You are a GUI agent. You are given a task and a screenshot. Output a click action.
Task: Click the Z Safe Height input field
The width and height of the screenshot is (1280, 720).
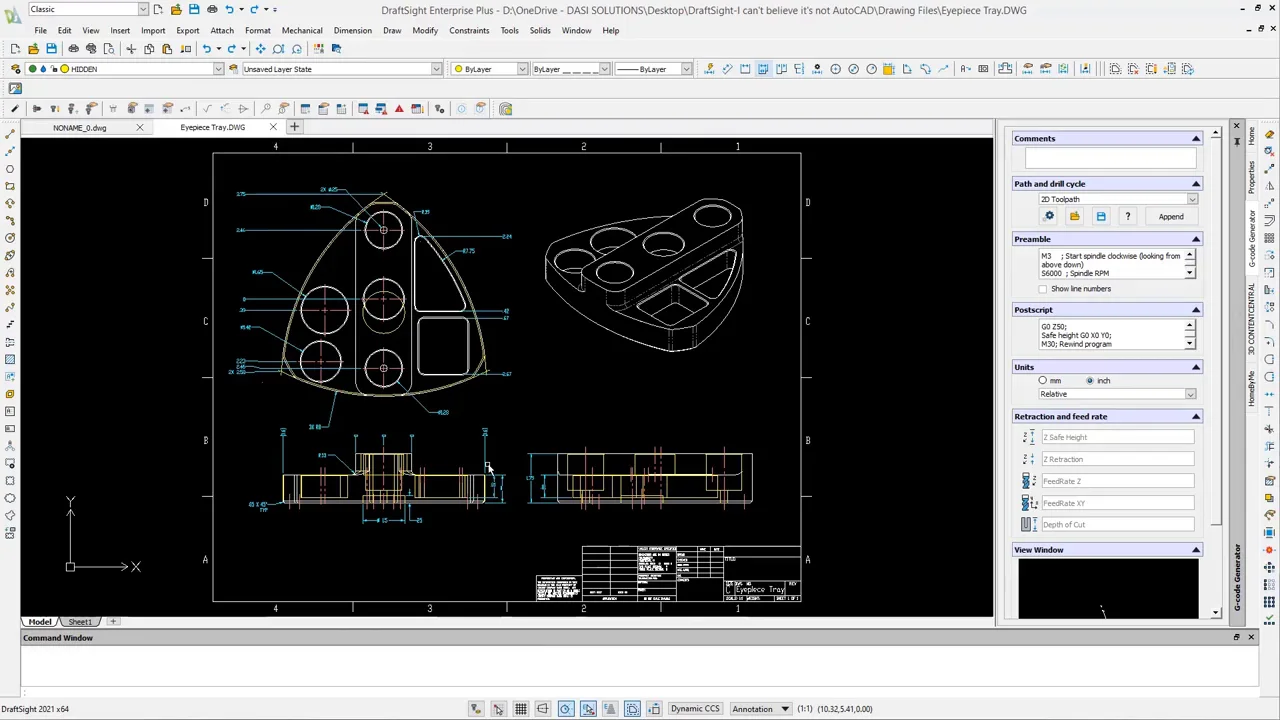pyautogui.click(x=1116, y=437)
